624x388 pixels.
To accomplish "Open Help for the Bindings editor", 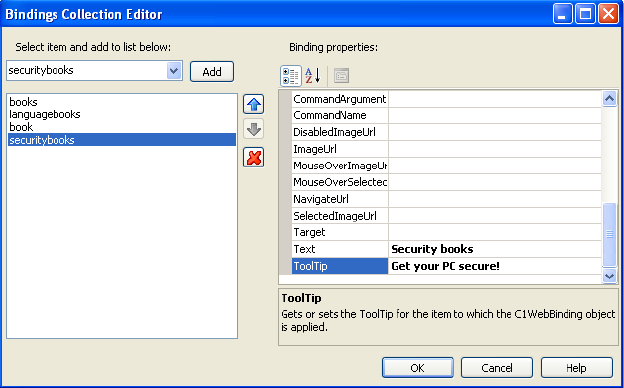I will (x=576, y=368).
